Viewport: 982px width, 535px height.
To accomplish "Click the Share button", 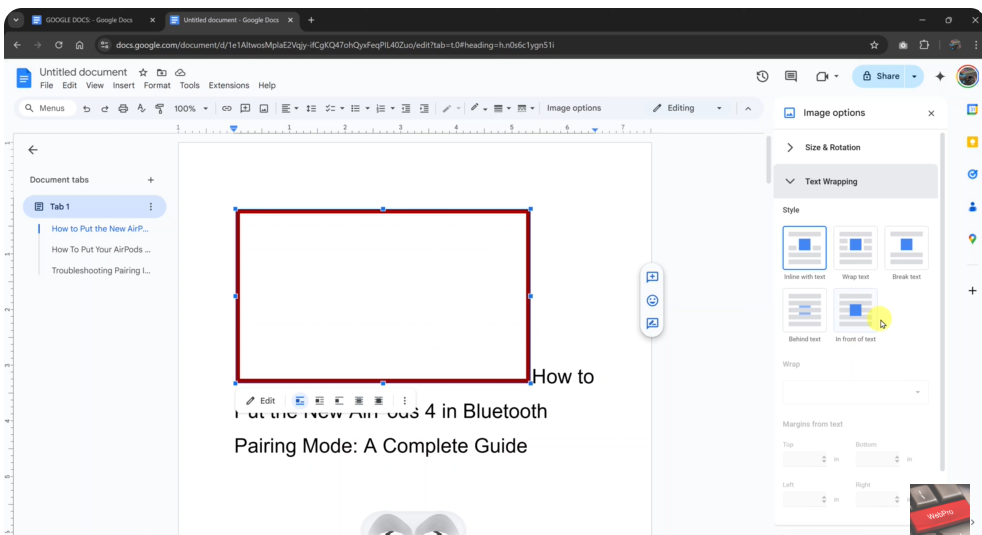I will (x=881, y=76).
